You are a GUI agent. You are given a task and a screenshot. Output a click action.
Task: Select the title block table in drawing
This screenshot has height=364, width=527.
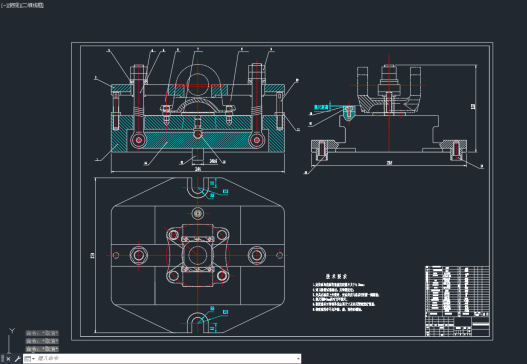pyautogui.click(x=457, y=301)
